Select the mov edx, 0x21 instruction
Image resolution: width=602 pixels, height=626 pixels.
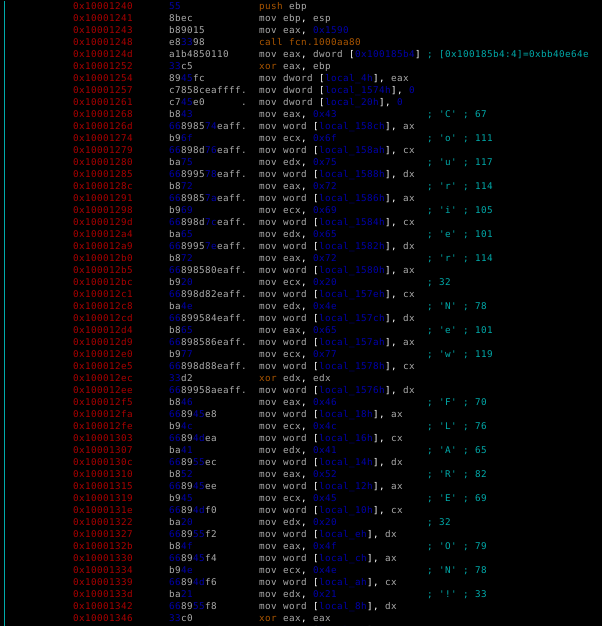click(297, 594)
